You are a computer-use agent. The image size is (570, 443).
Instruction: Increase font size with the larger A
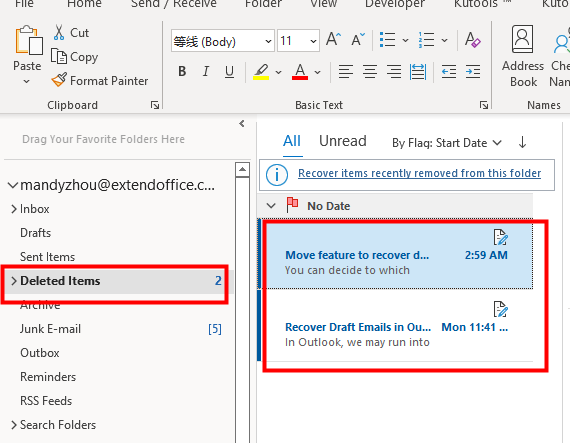tap(333, 40)
